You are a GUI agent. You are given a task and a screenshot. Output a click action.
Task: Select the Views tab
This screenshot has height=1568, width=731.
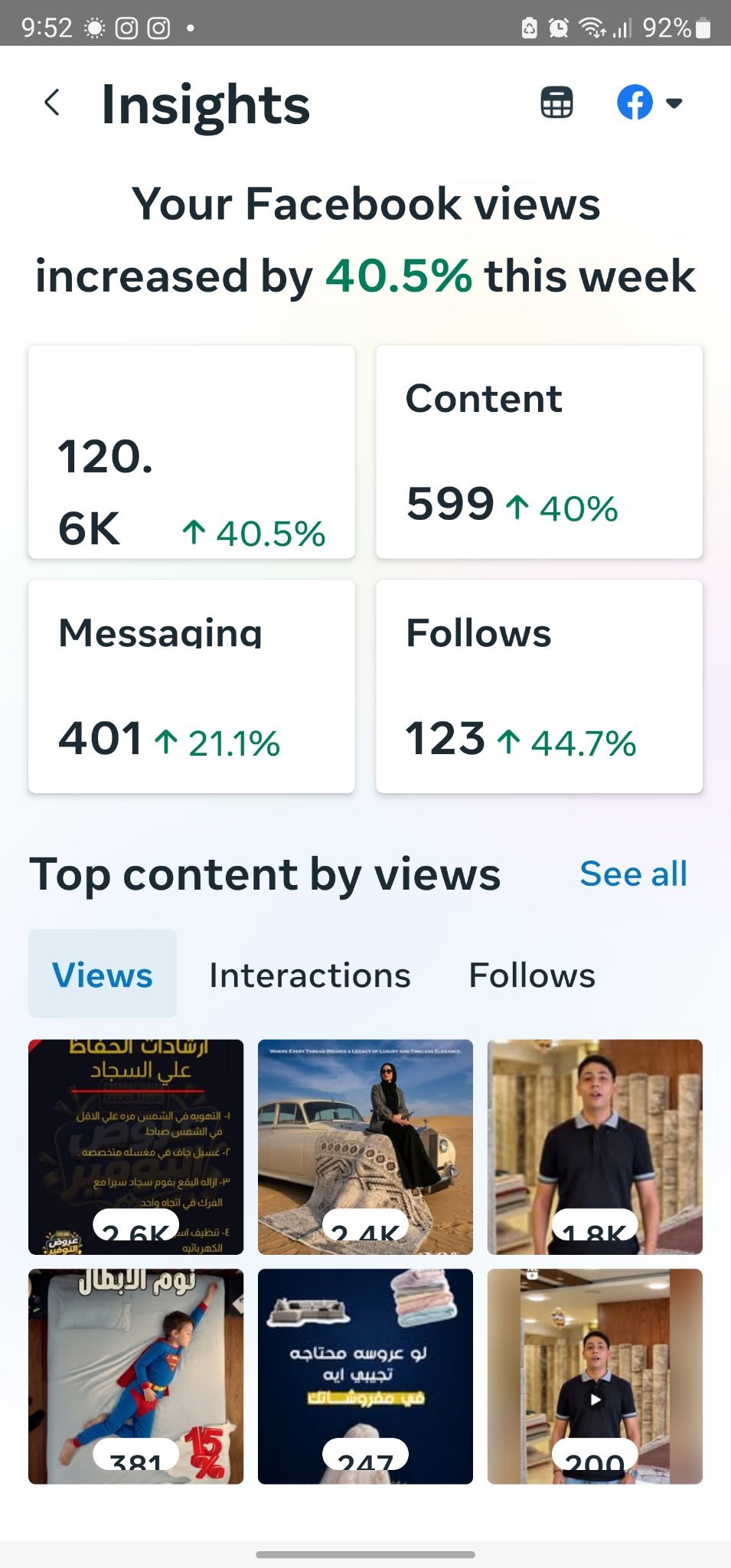click(x=103, y=975)
